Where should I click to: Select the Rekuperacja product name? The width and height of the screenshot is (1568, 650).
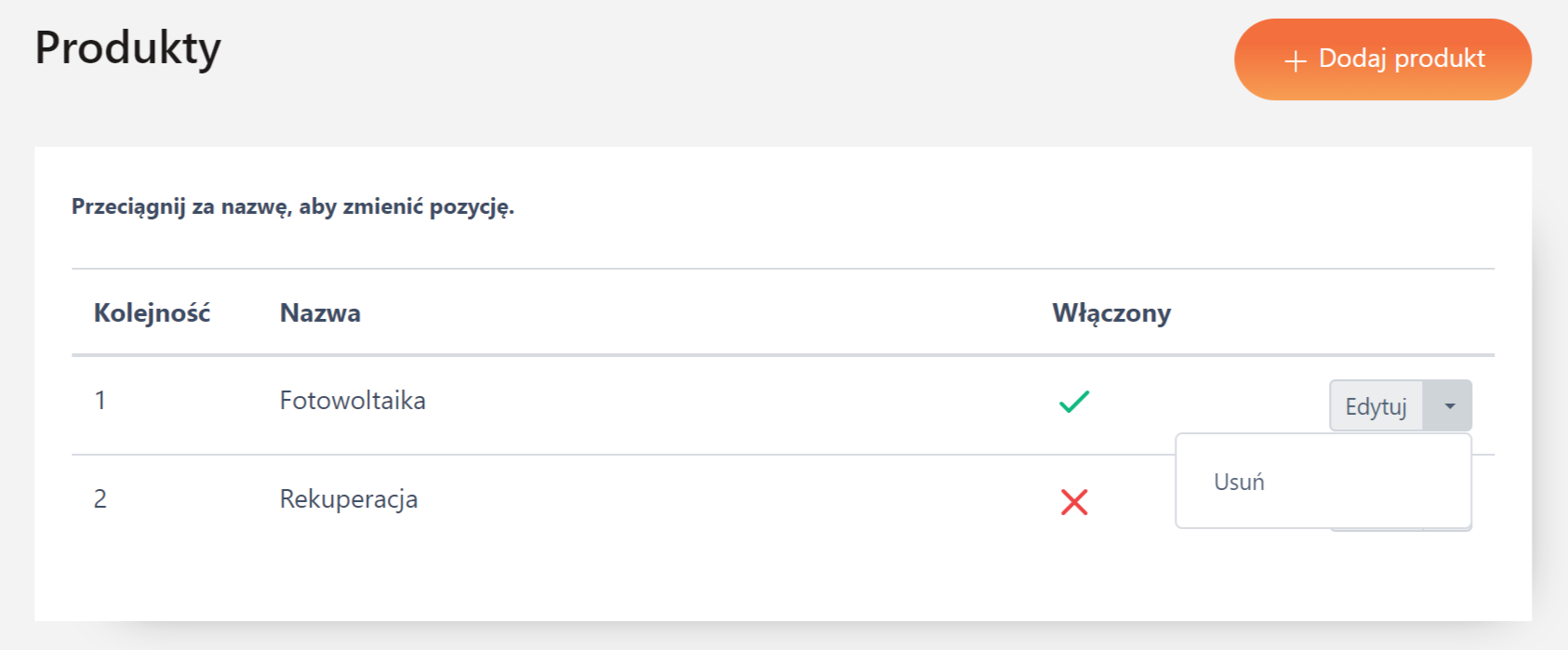[x=349, y=499]
